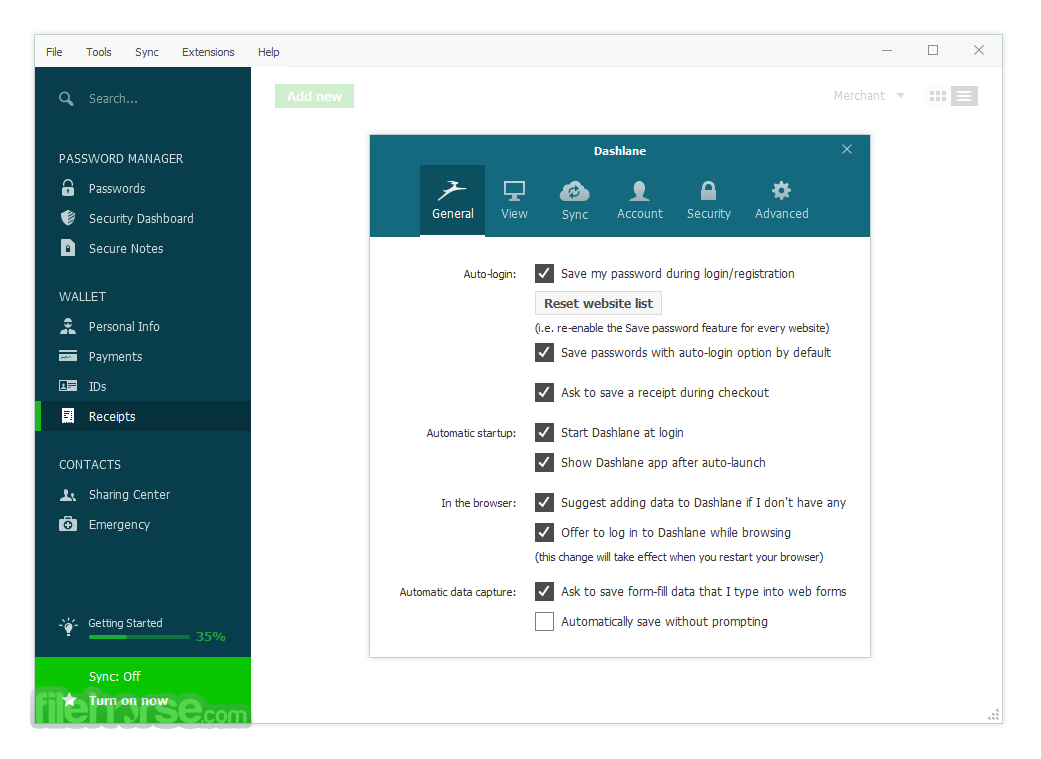
Task: Click the View tab's monitor icon
Action: point(515,191)
